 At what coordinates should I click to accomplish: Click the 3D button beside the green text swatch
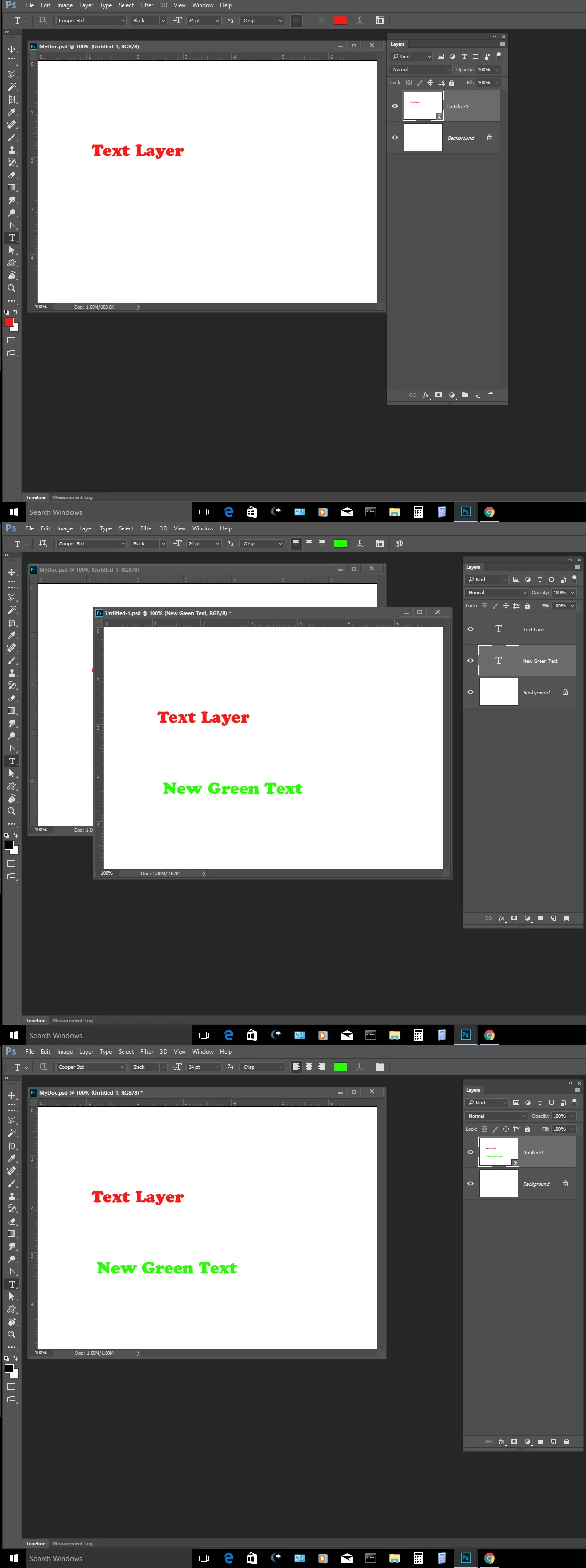399,543
